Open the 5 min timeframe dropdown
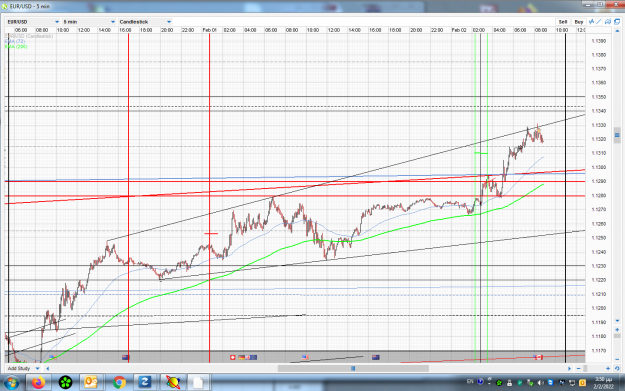Screen dimensions: 625x391 pos(88,22)
